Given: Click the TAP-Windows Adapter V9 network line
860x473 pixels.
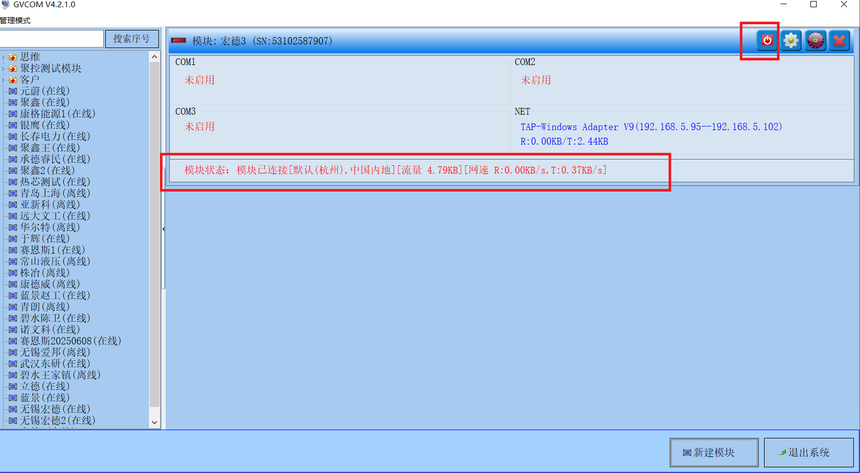Looking at the screenshot, I should 651,127.
